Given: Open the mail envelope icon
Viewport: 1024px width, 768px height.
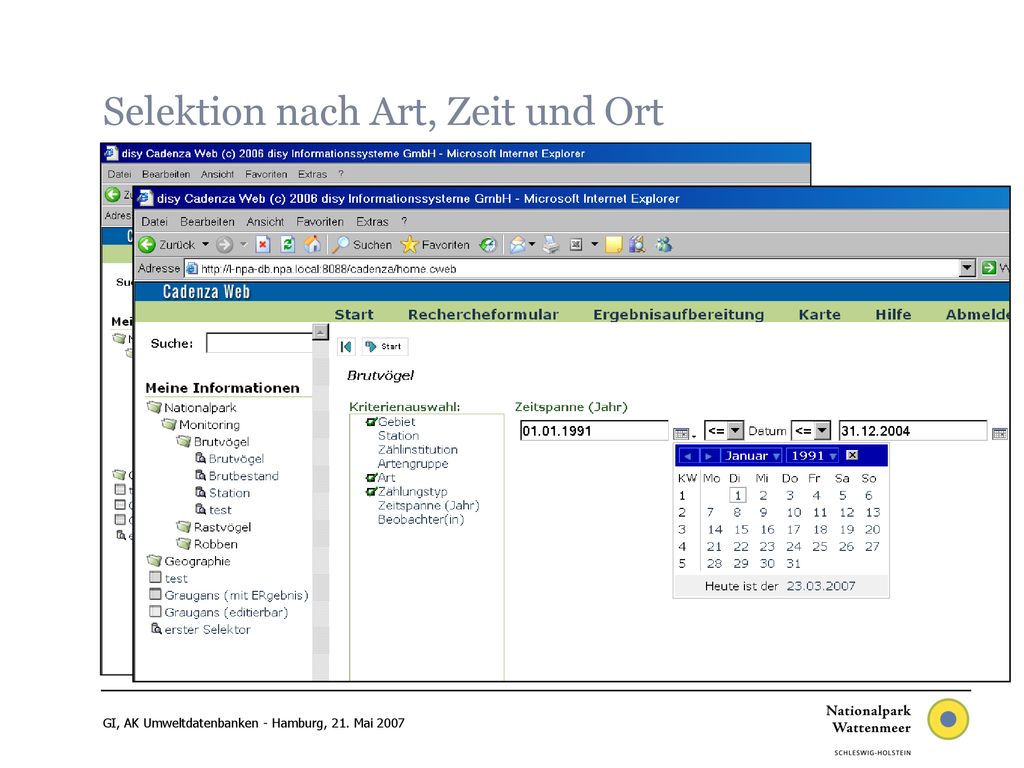Looking at the screenshot, I should pyautogui.click(x=517, y=245).
